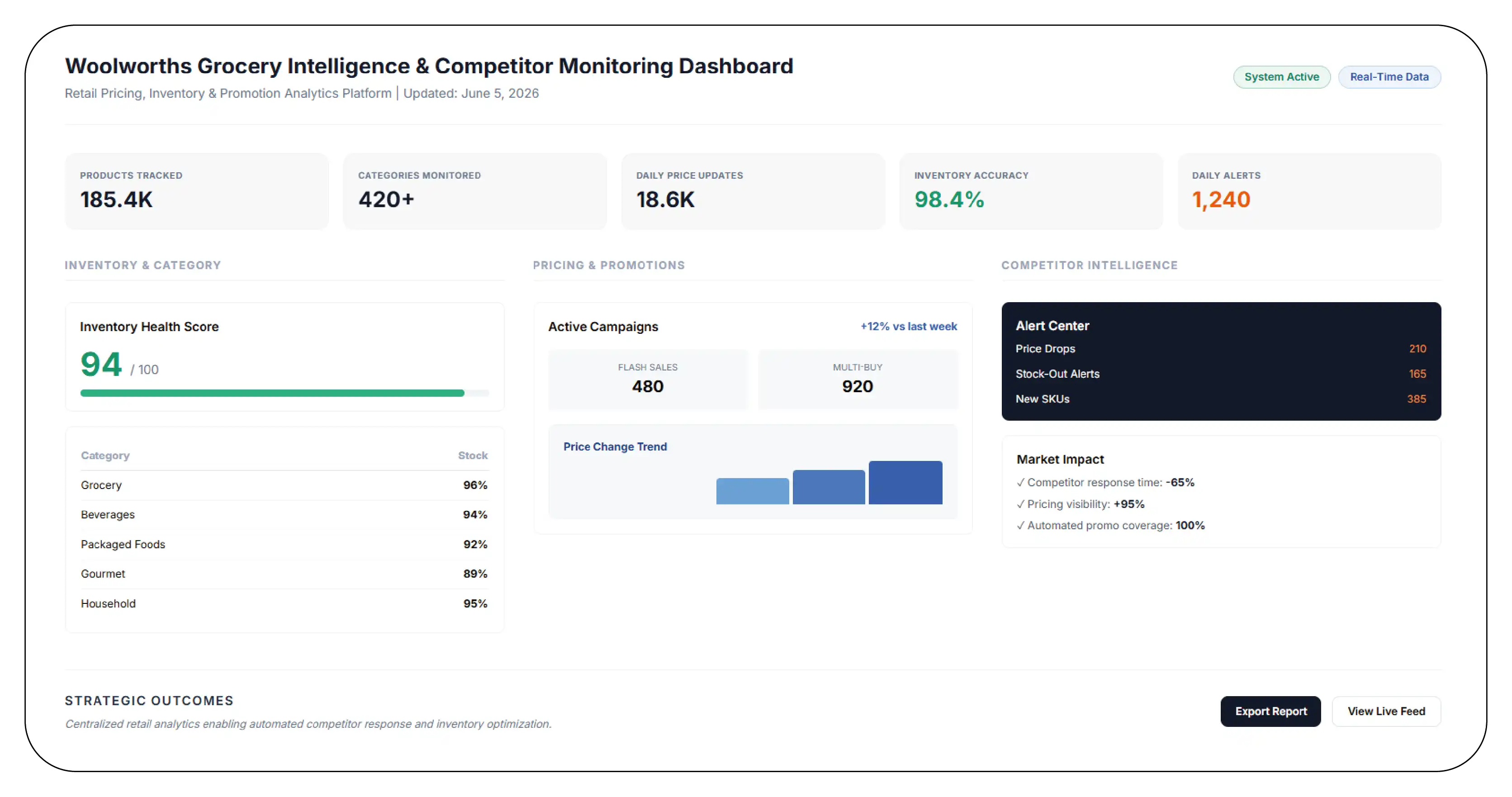
Task: Click the Price Change Trend title
Action: (x=615, y=446)
